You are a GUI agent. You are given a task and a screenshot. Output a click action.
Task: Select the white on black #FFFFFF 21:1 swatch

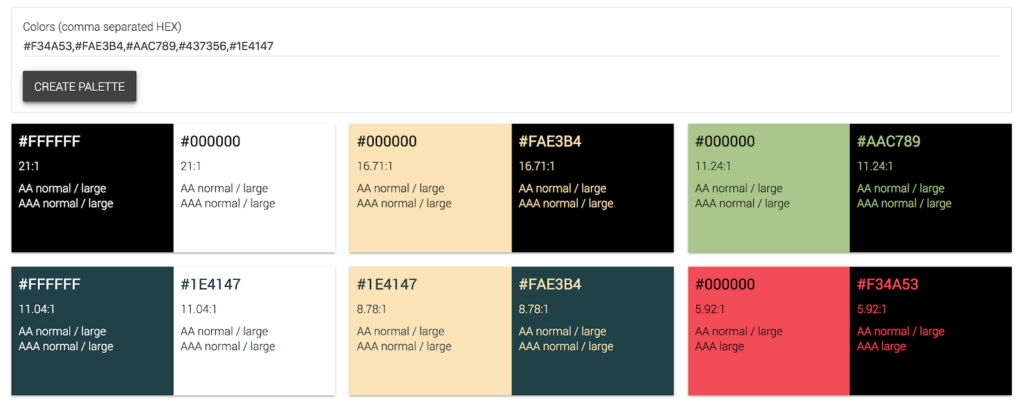click(x=93, y=188)
